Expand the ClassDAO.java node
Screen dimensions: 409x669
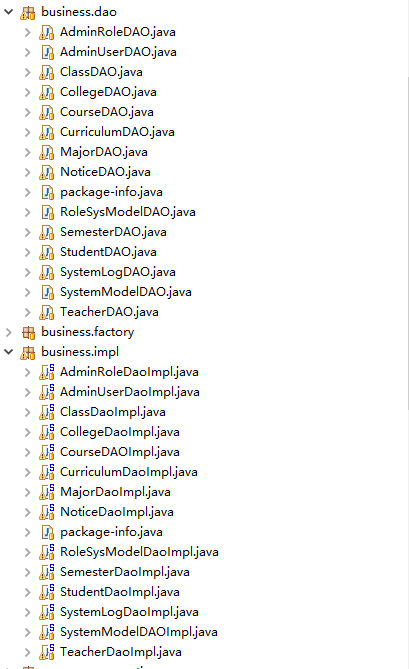(27, 72)
